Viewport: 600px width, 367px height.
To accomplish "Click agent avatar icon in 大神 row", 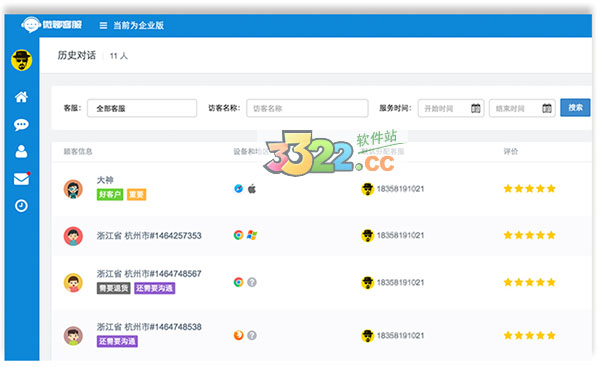I will 367,189.
